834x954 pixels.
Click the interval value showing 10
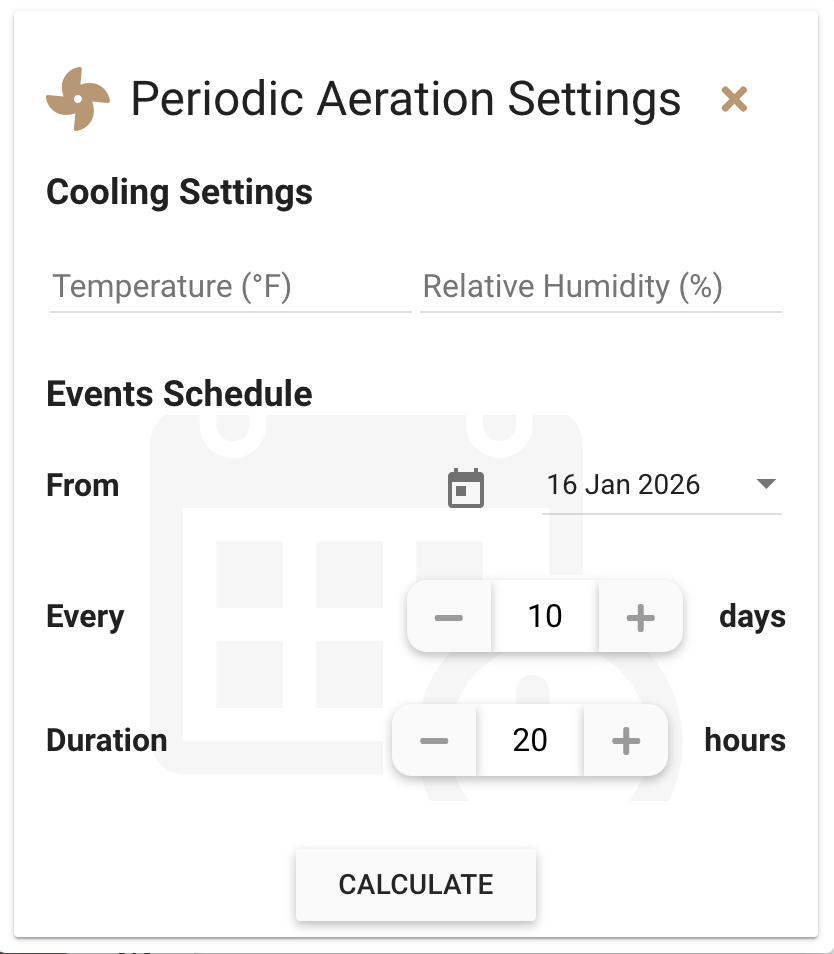tap(545, 617)
